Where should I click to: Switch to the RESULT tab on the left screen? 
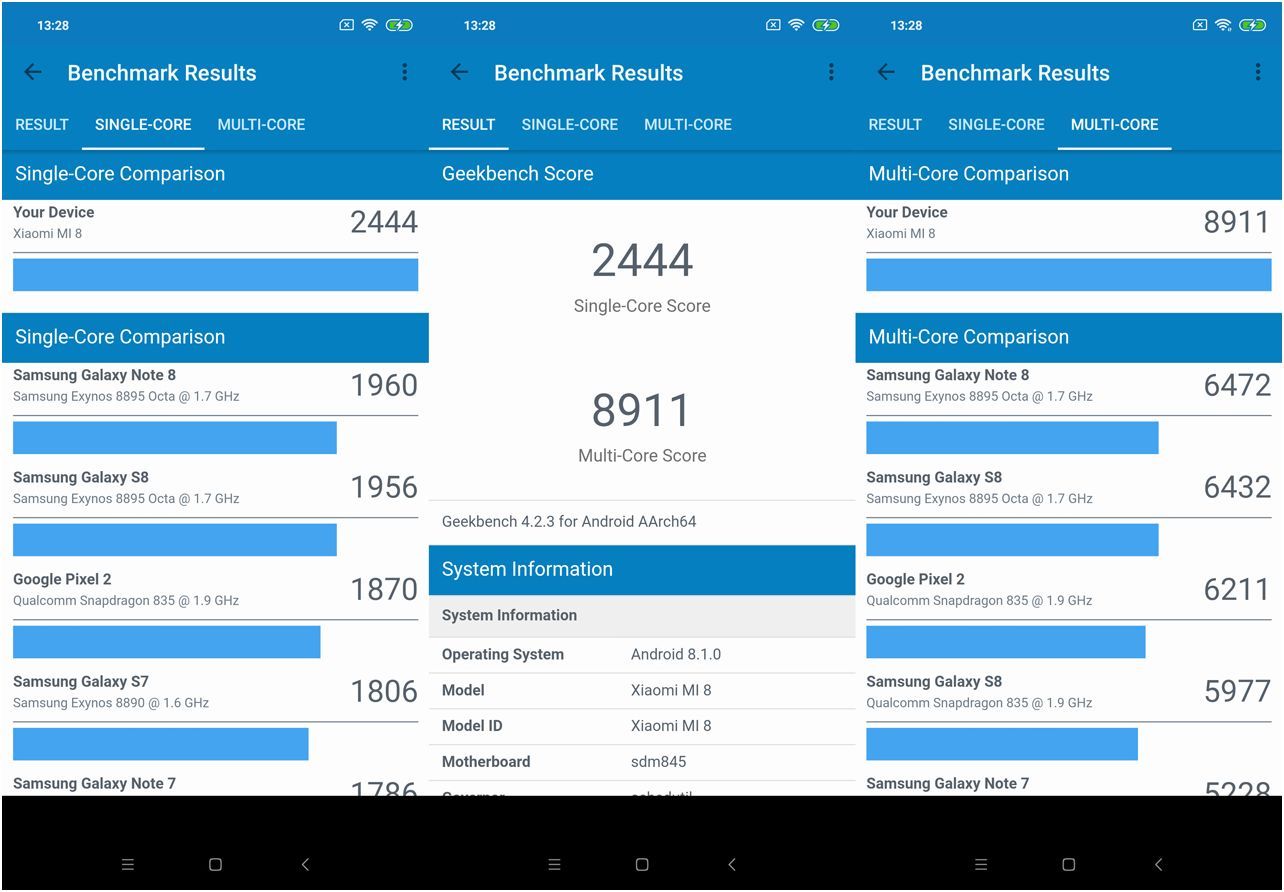coord(41,124)
